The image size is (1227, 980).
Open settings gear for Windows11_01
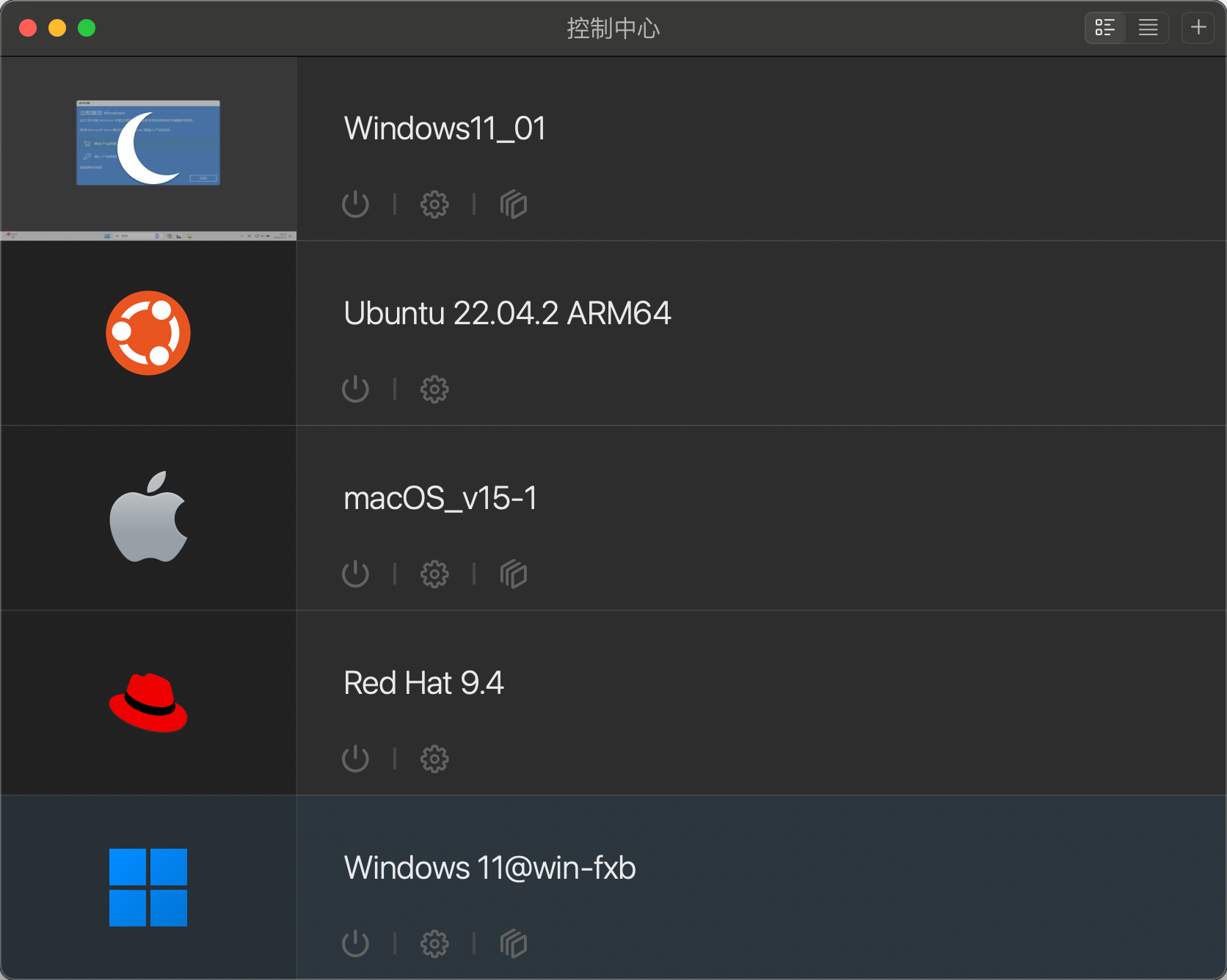click(x=434, y=204)
